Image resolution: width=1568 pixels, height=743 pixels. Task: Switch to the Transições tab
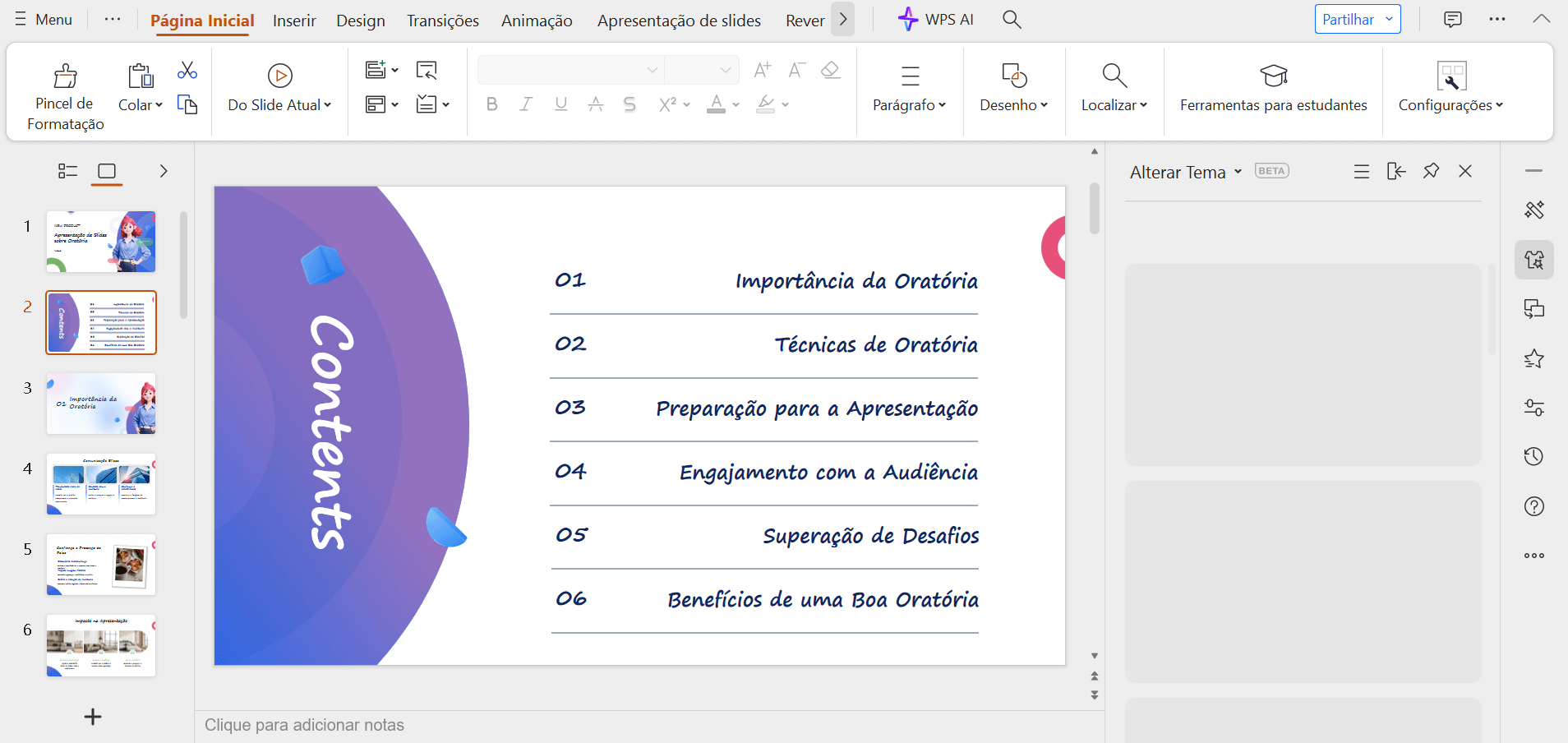click(442, 20)
